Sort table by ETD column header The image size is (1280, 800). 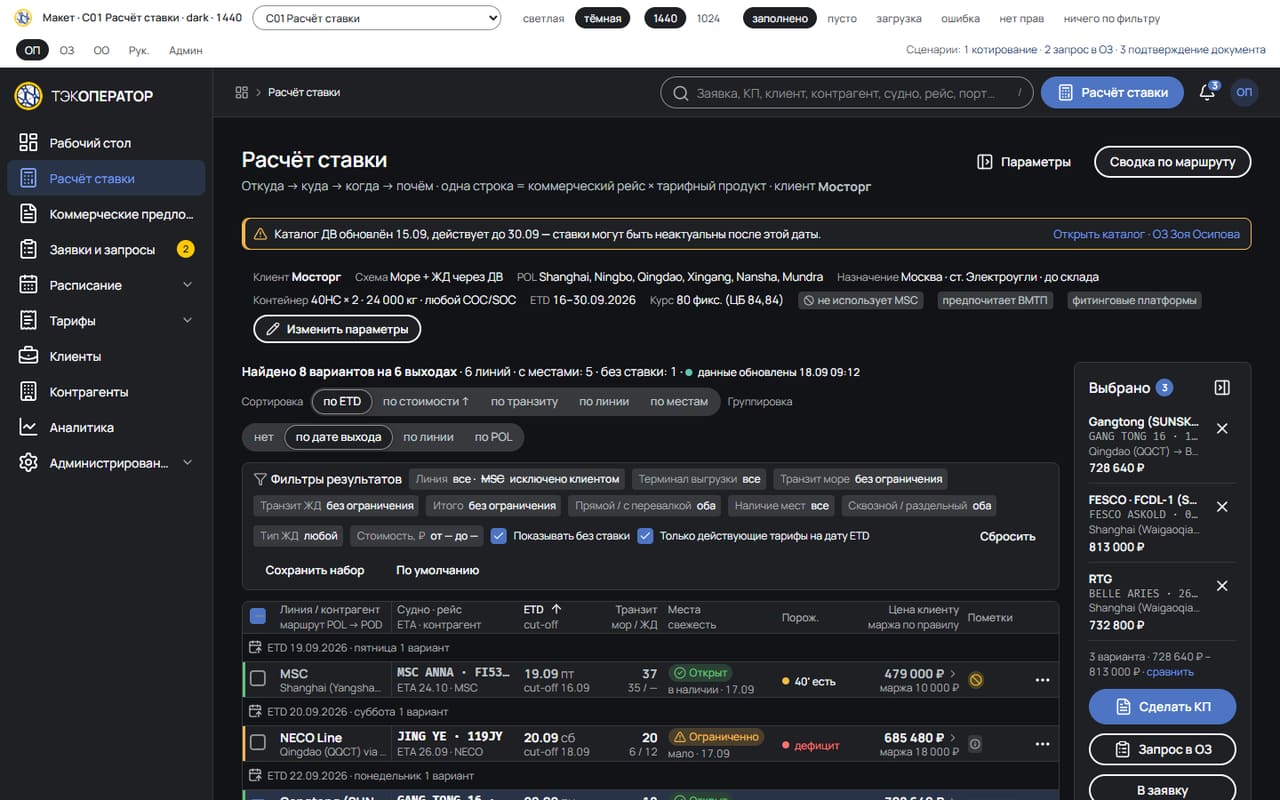click(x=542, y=609)
